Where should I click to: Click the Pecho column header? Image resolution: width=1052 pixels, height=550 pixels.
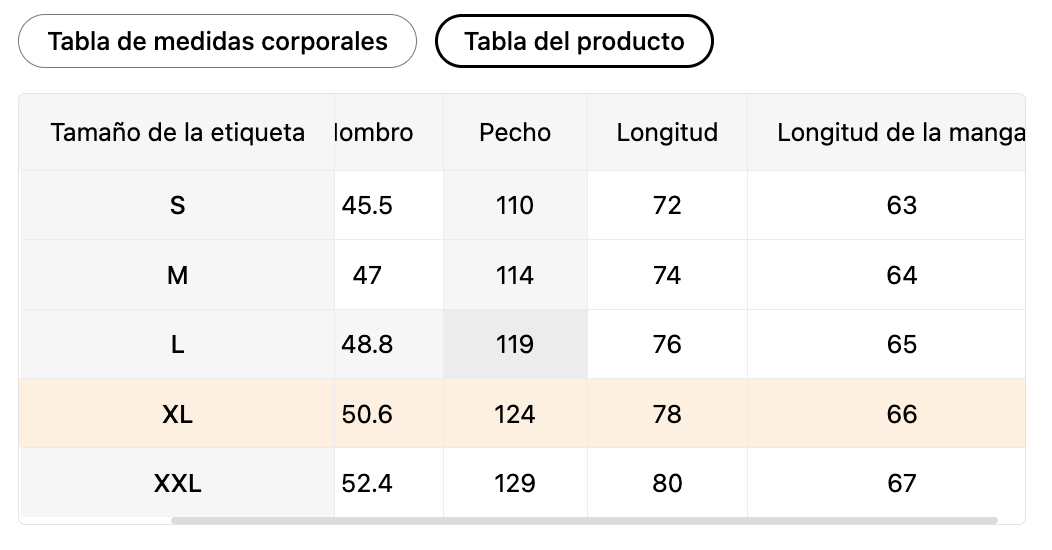[x=515, y=132]
